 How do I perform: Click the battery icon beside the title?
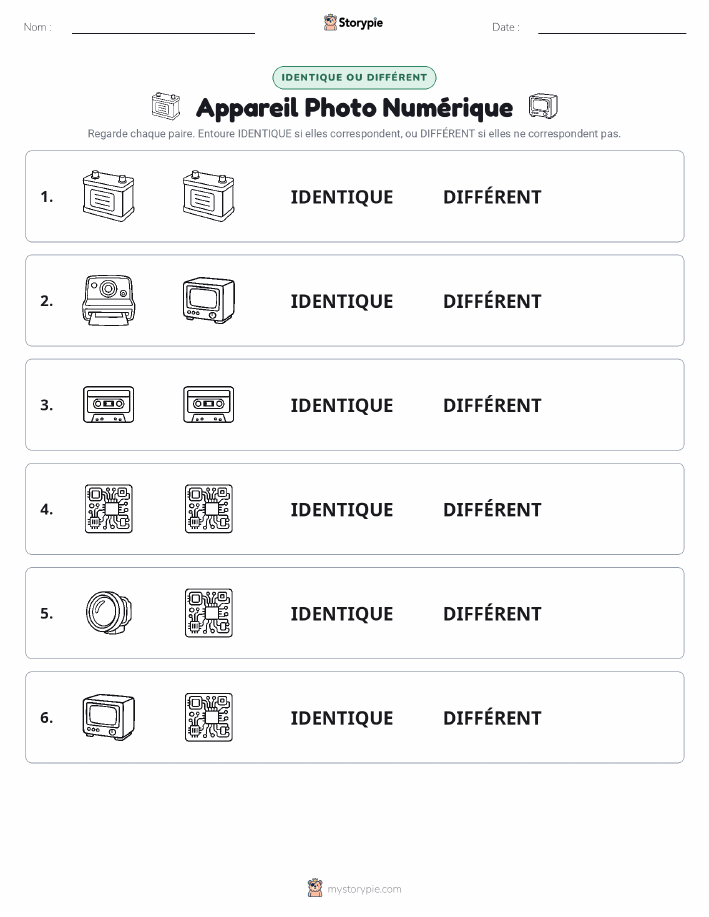[166, 106]
